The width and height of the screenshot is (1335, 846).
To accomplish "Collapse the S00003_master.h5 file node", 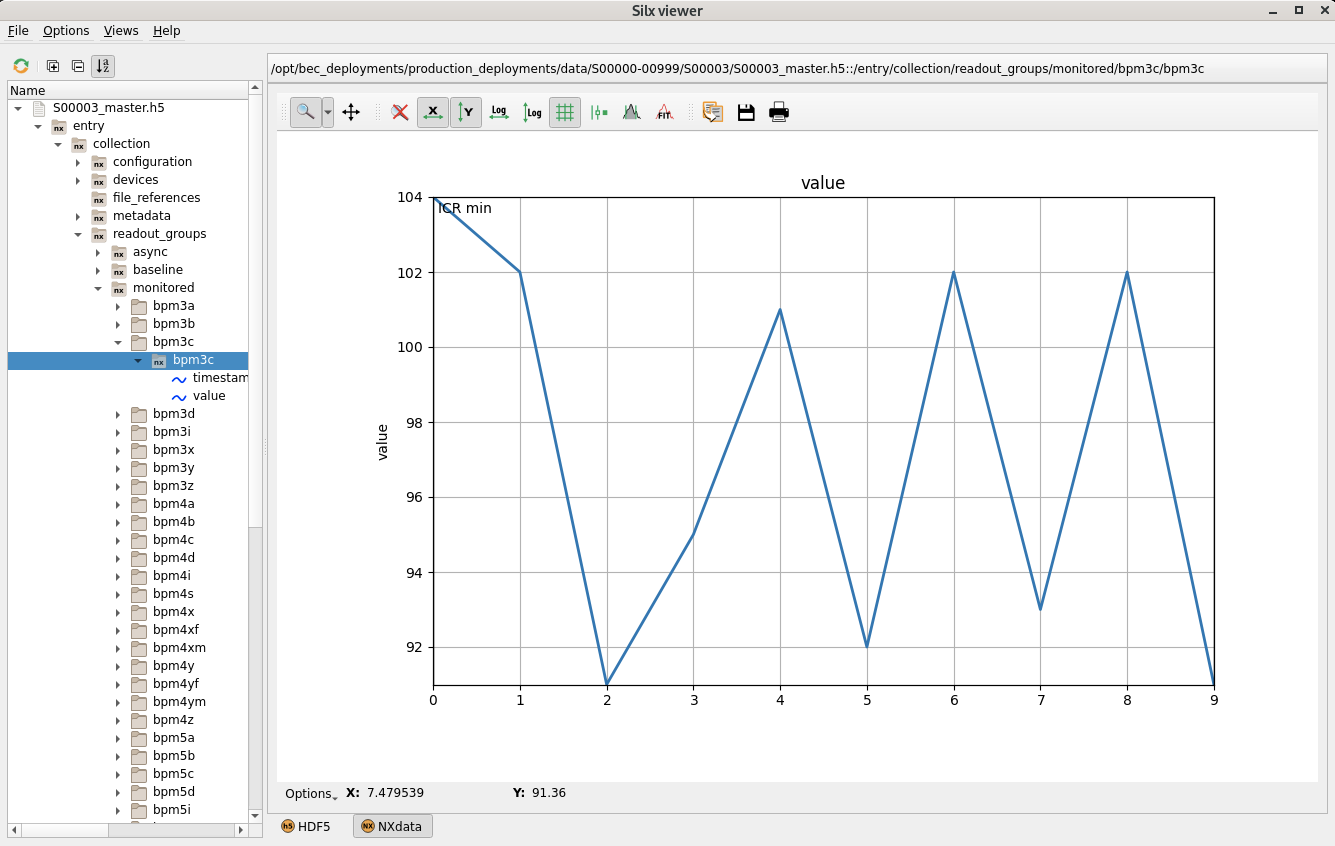I will point(18,108).
